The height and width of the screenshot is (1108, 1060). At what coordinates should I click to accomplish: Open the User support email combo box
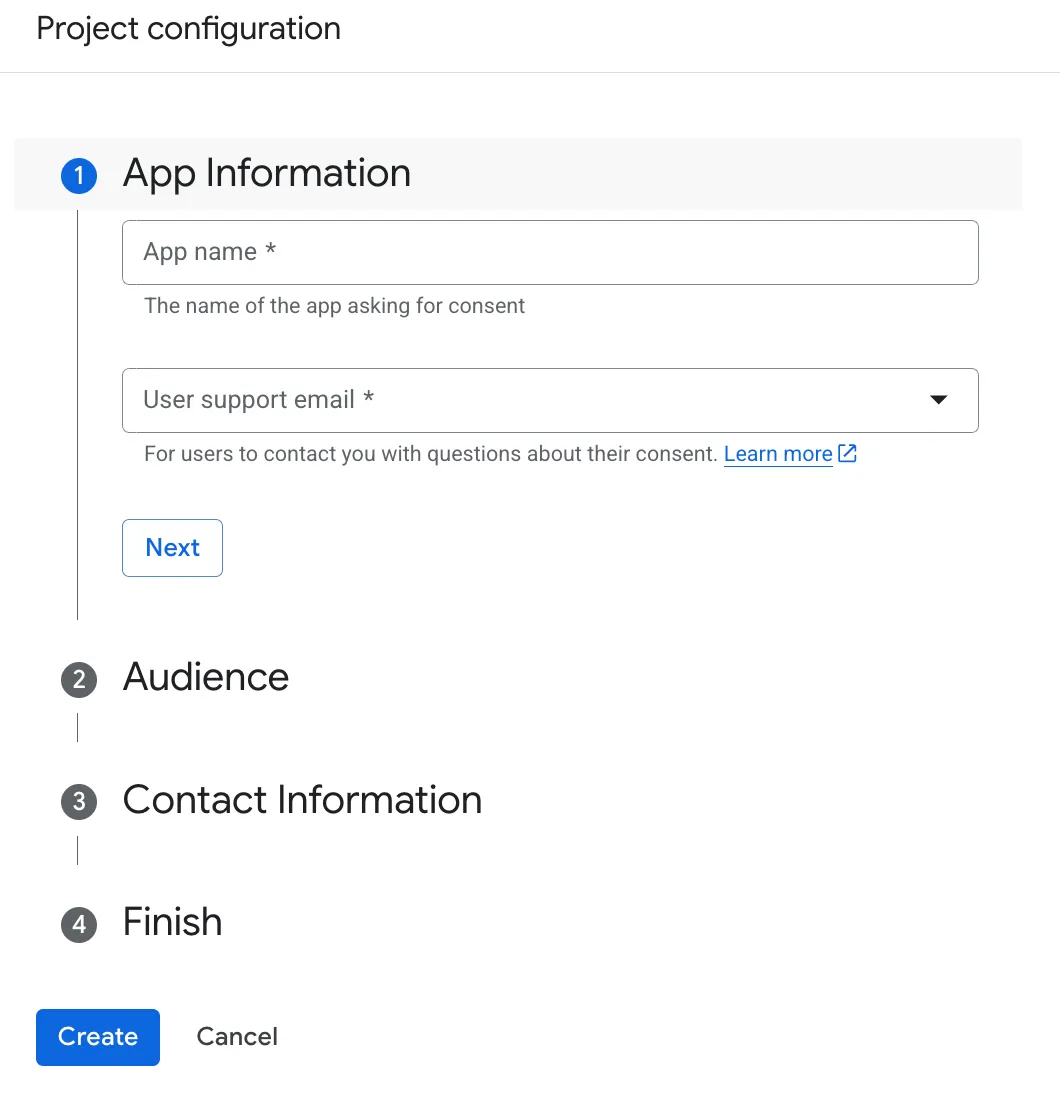tap(550, 400)
